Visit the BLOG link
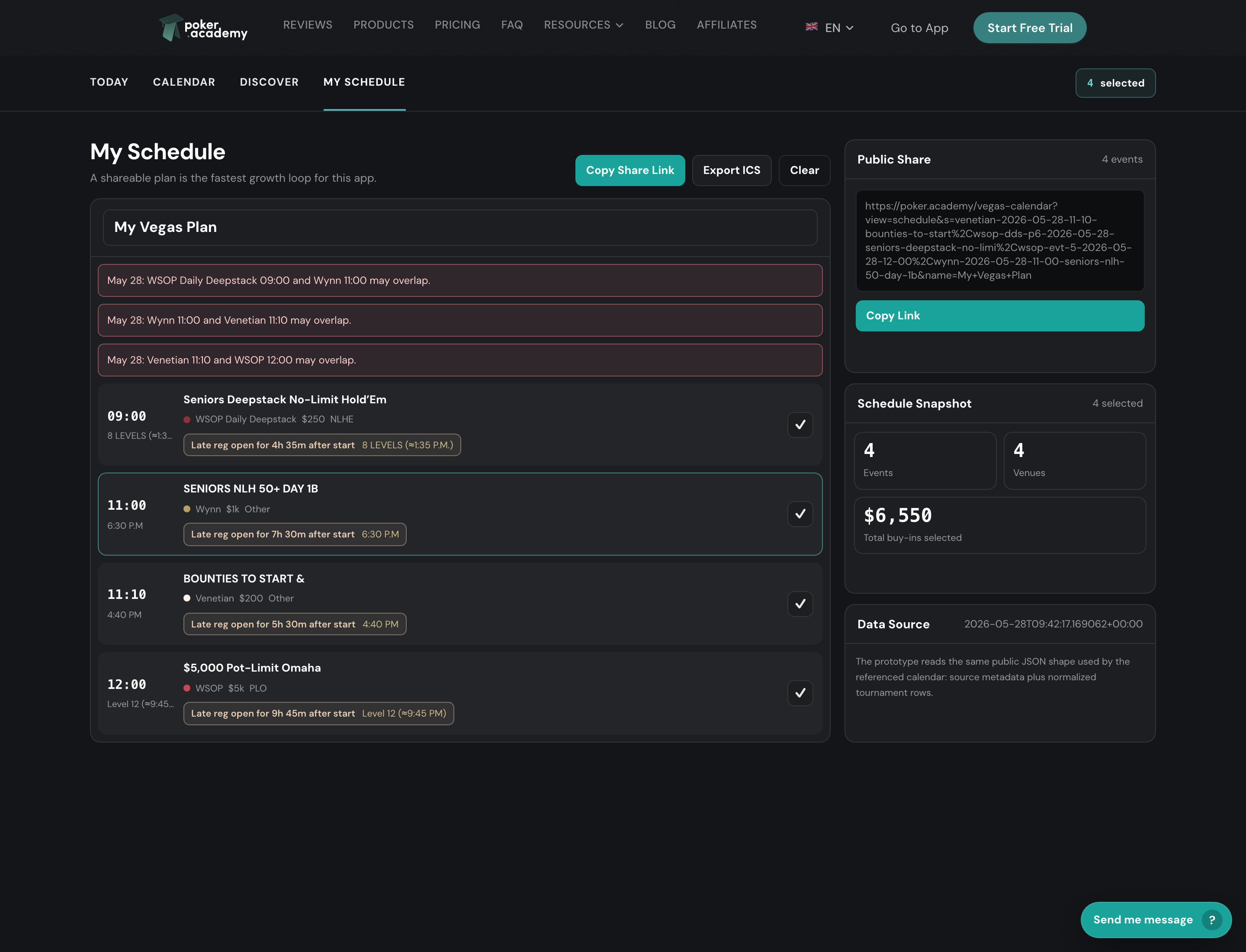The width and height of the screenshot is (1246, 952). pos(660,25)
